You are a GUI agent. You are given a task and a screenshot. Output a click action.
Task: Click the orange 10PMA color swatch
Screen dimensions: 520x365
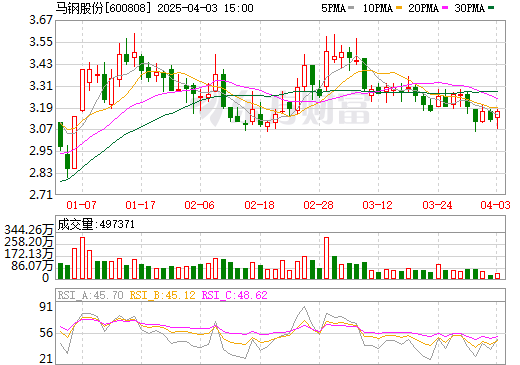click(399, 7)
